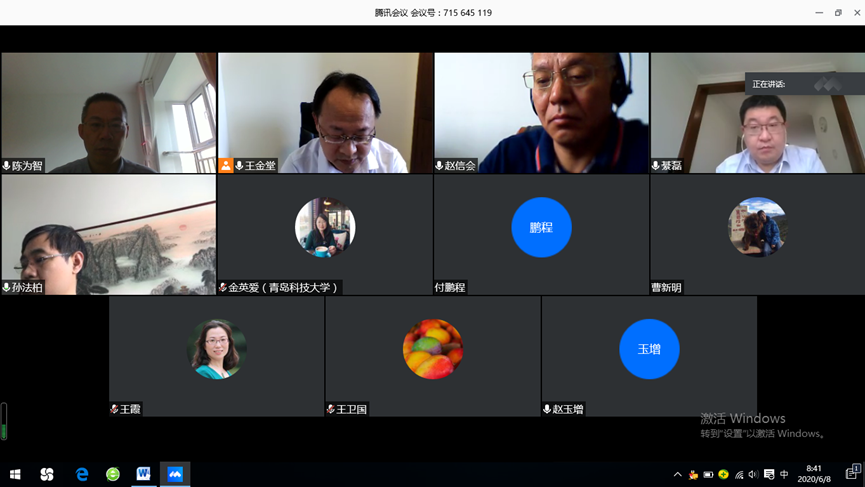
Task: Click the 金英爱（青岛科技大学）name label
Action: pos(283,287)
